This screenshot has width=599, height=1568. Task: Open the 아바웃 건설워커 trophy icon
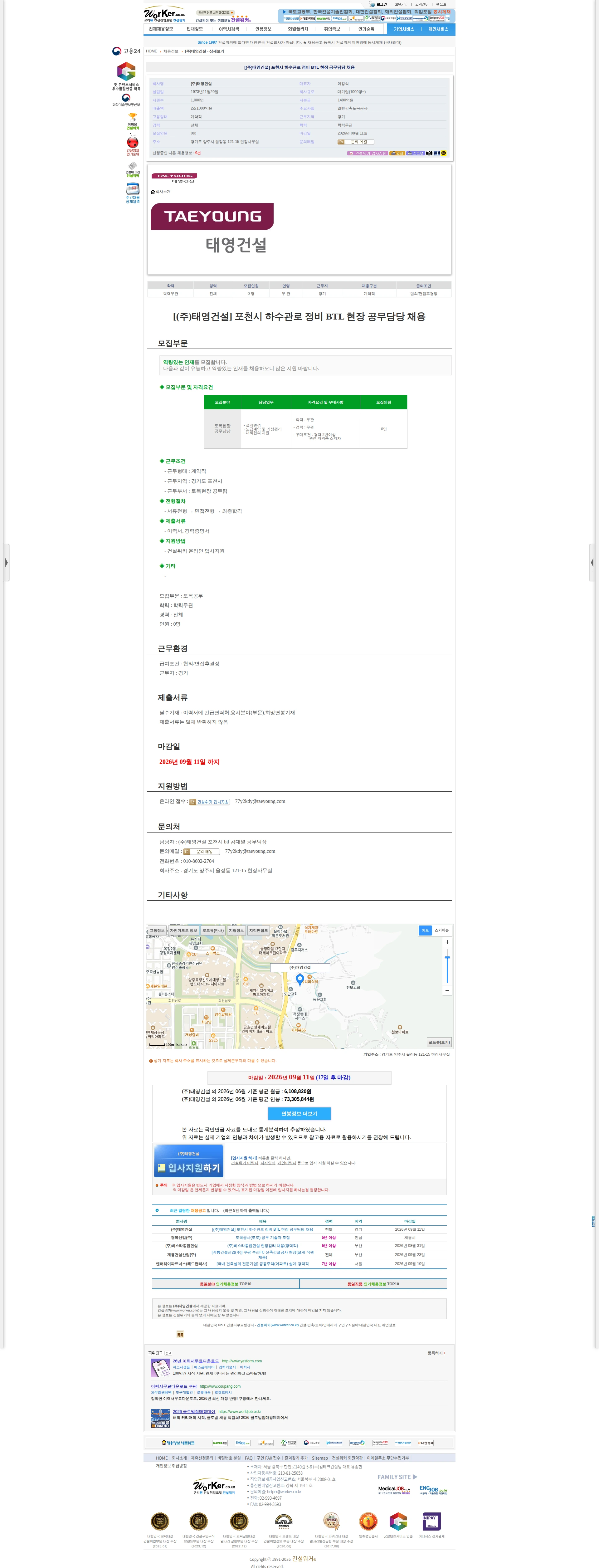coord(133,121)
